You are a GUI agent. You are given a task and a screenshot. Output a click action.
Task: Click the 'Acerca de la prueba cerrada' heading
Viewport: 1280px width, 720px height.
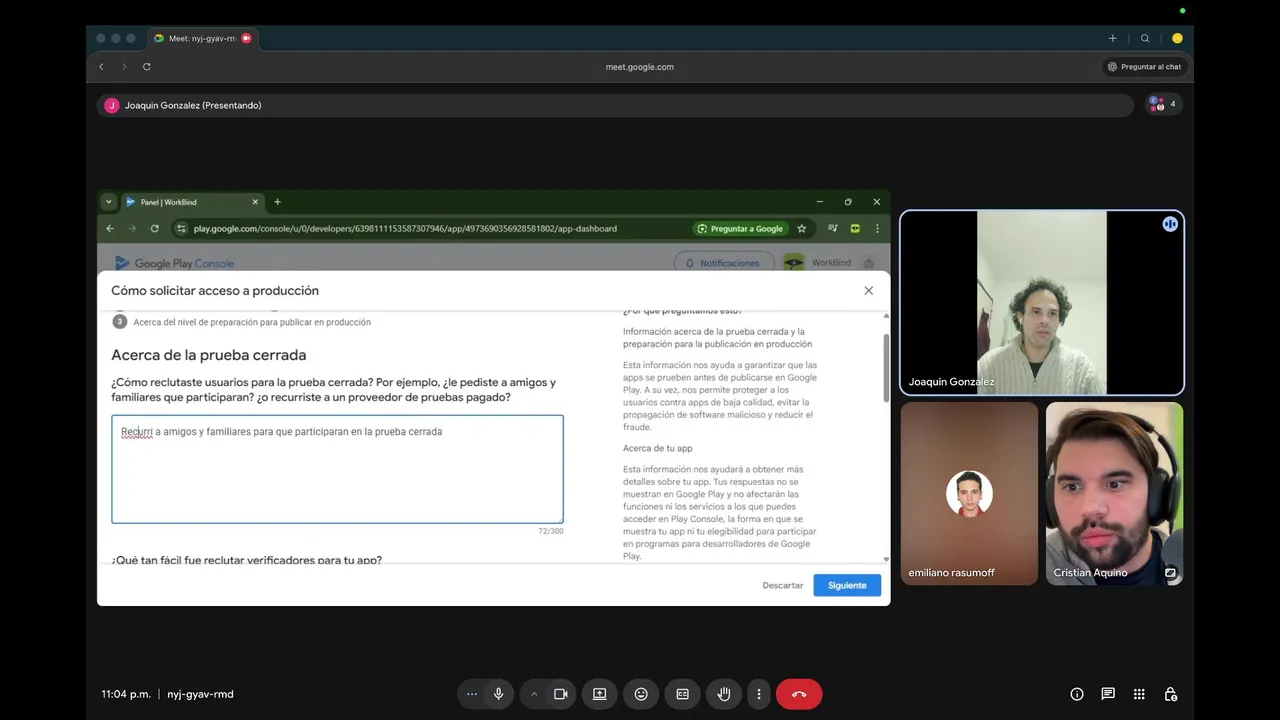click(209, 355)
